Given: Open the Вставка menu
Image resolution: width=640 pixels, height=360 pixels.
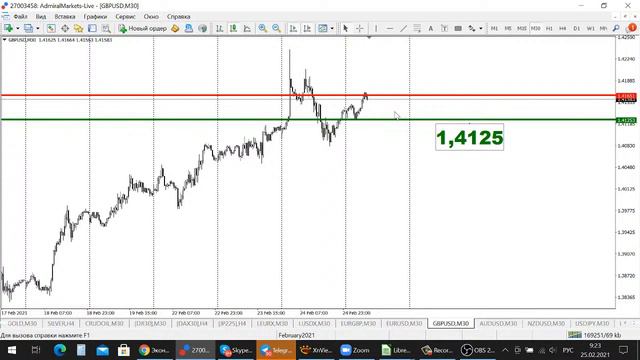Looking at the screenshot, I should (65, 17).
